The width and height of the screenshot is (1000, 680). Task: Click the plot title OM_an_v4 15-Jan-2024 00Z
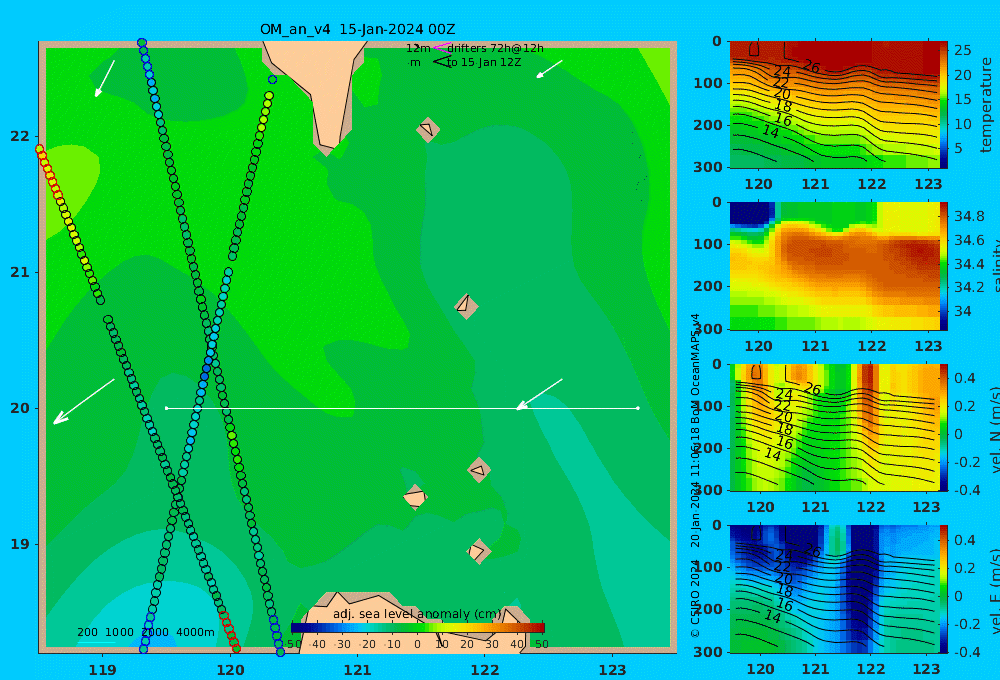(357, 29)
